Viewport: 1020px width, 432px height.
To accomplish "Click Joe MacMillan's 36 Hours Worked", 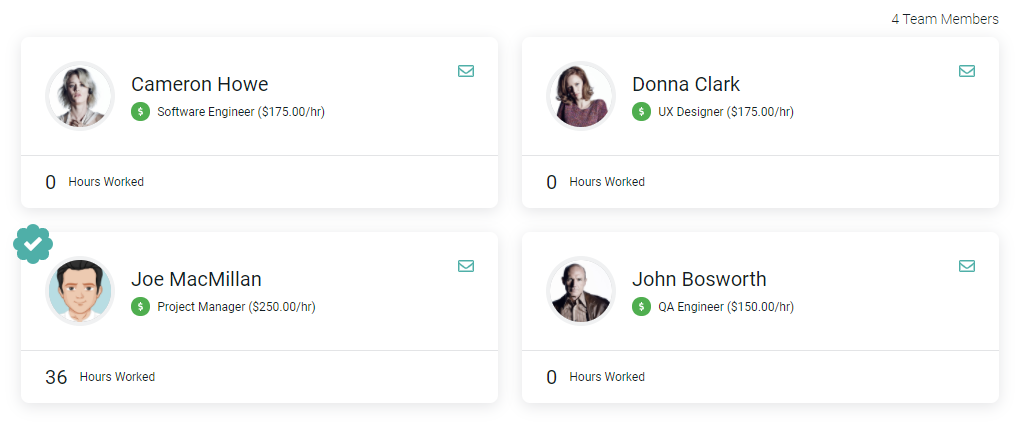I will click(100, 377).
